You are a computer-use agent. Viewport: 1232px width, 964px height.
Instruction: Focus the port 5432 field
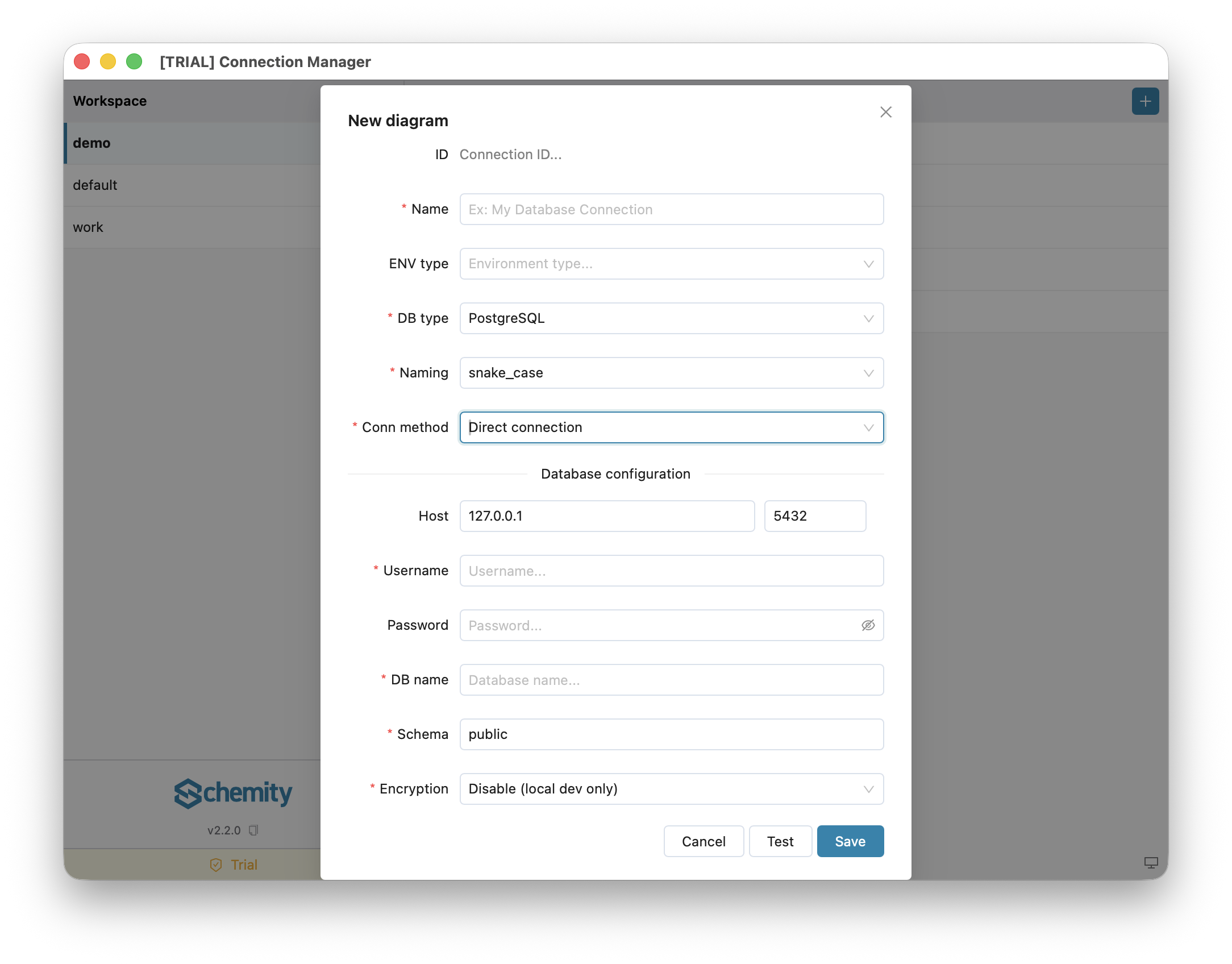815,516
